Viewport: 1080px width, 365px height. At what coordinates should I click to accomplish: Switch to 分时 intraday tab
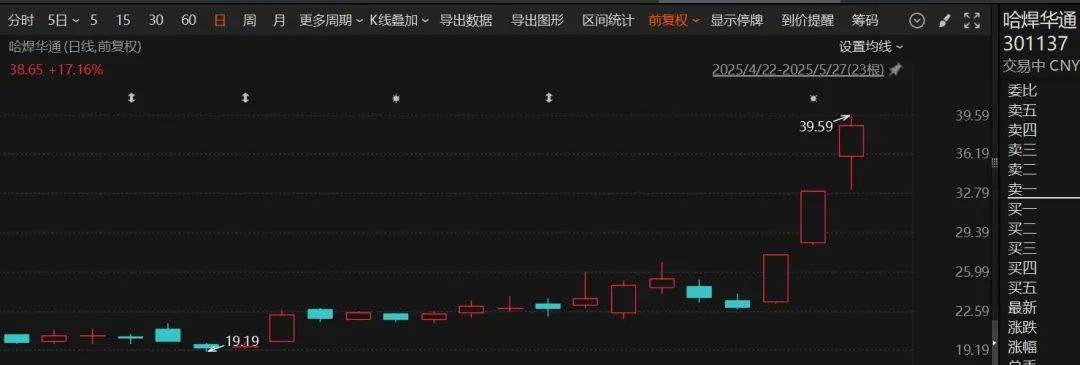click(21, 21)
